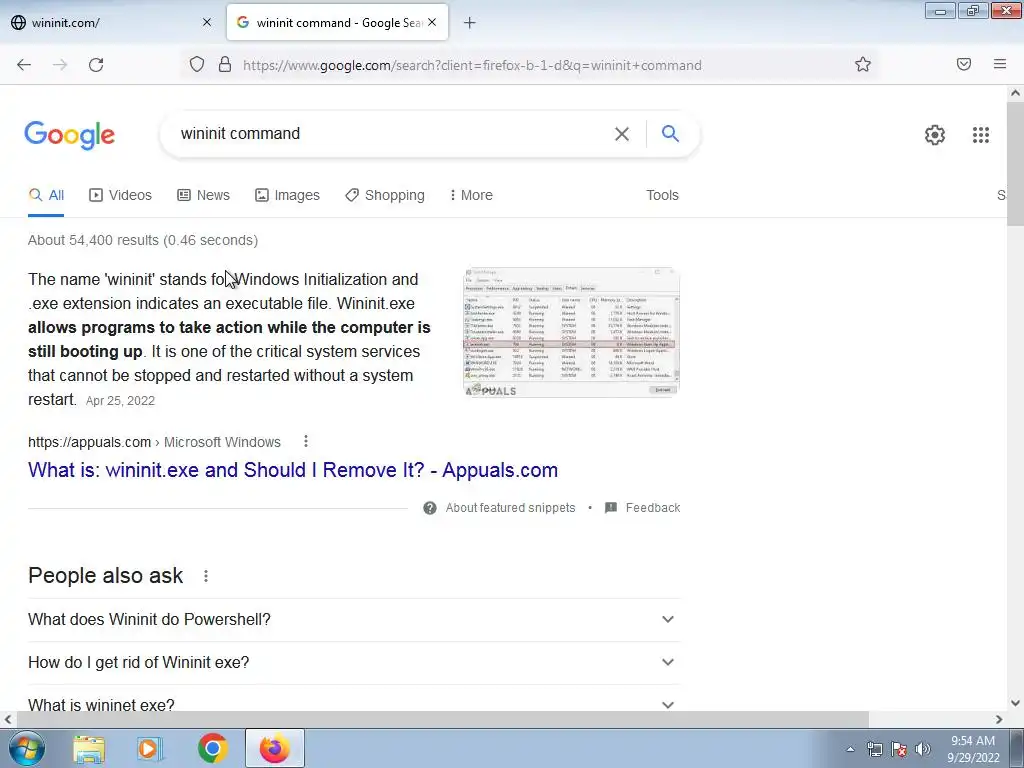Close the Google Search tab
Image resolution: width=1024 pixels, height=768 pixels.
coord(432,22)
